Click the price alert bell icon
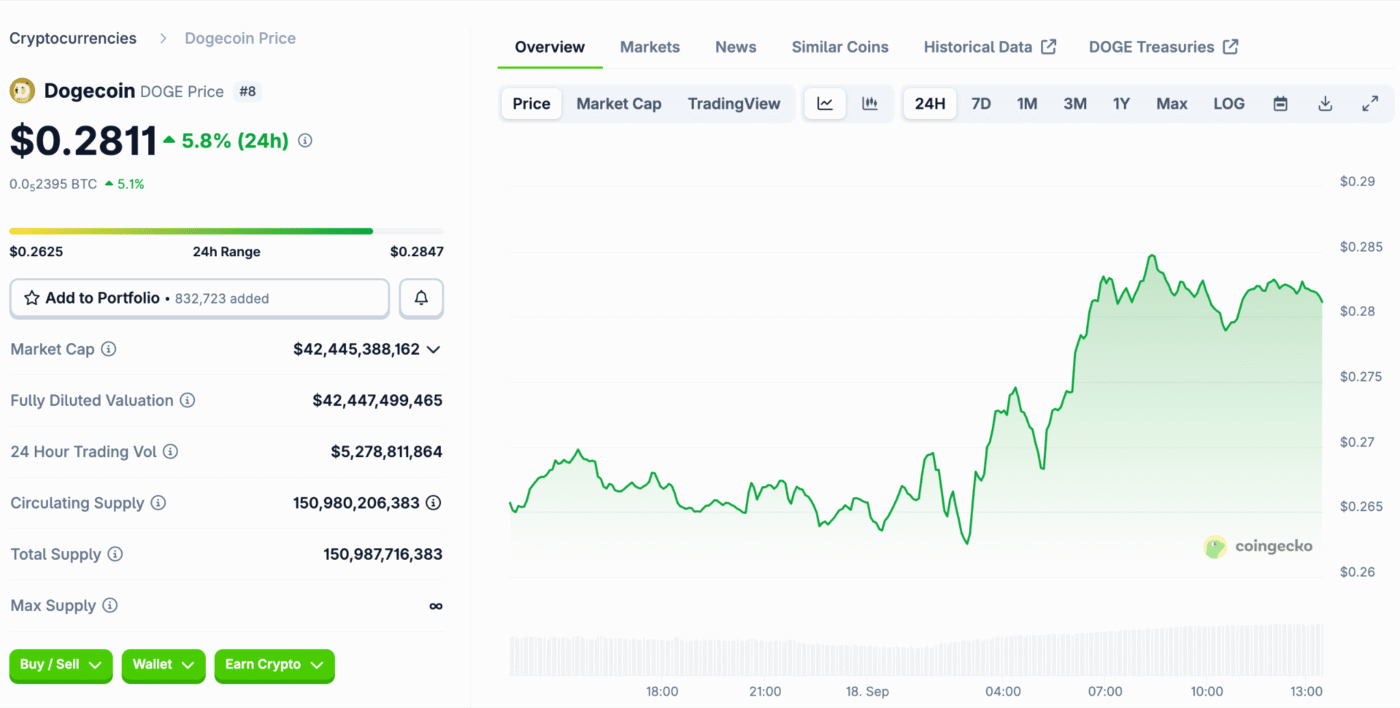Viewport: 1400px width, 708px height. click(421, 298)
